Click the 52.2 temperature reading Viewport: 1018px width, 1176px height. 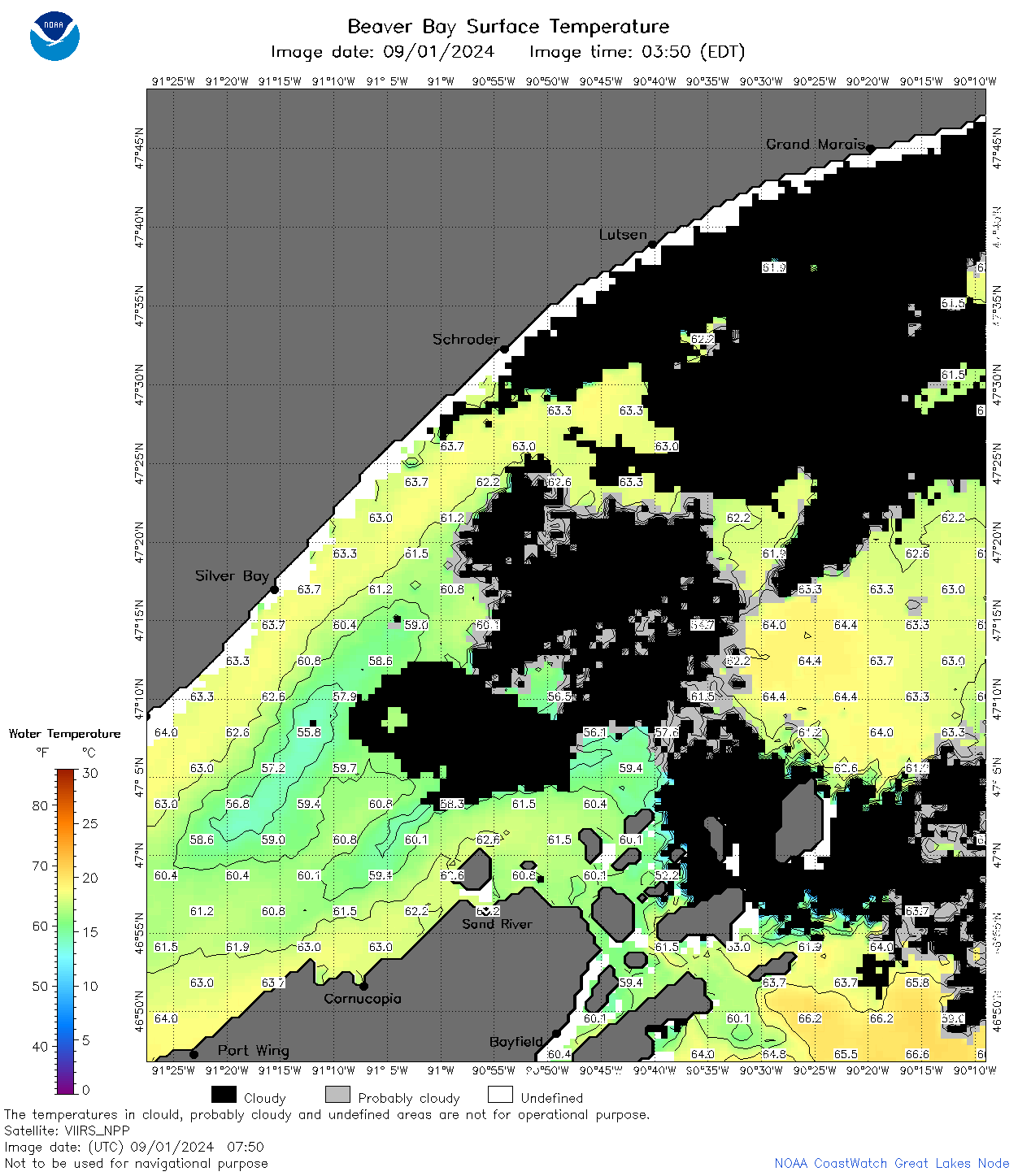pos(667,875)
